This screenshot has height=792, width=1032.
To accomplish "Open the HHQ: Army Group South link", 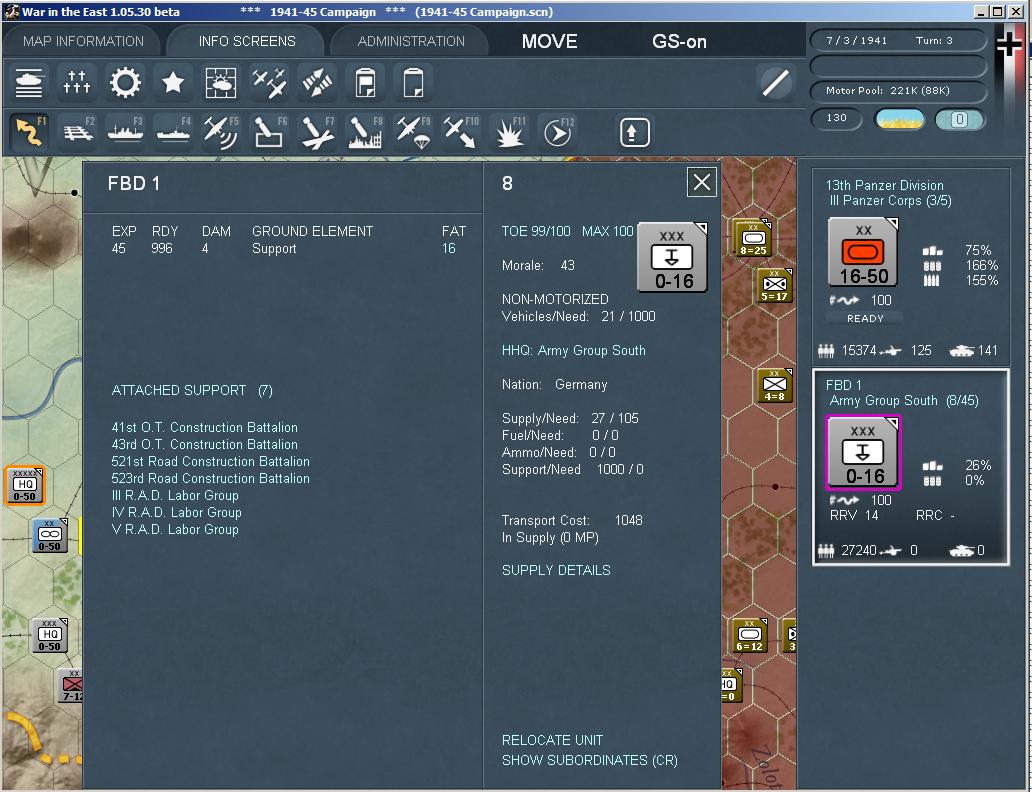I will coord(573,350).
